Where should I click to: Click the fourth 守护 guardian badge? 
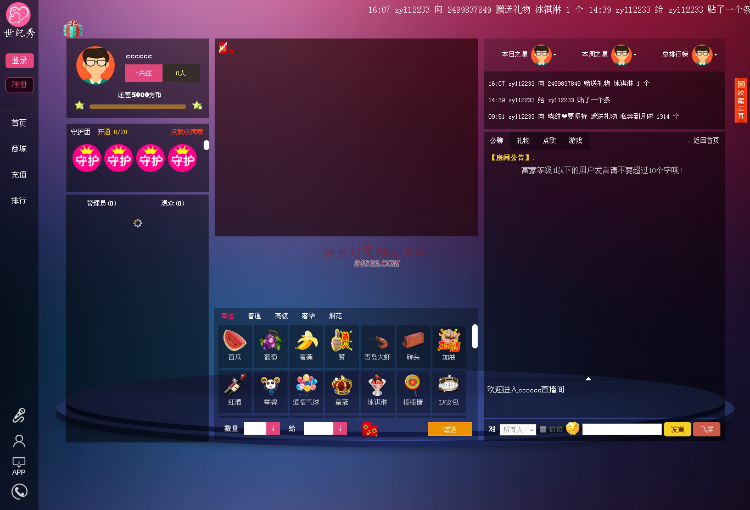pyautogui.click(x=182, y=158)
